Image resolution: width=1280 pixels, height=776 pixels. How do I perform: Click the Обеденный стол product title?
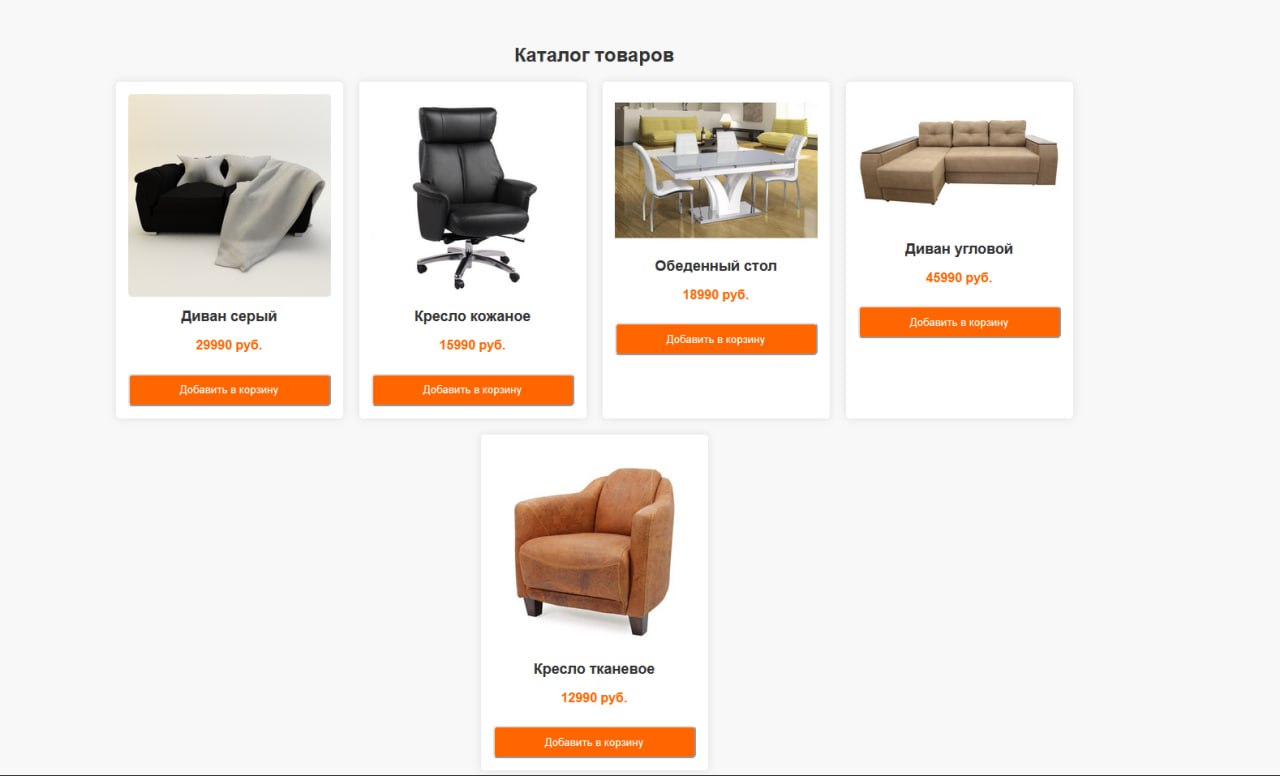pos(716,266)
